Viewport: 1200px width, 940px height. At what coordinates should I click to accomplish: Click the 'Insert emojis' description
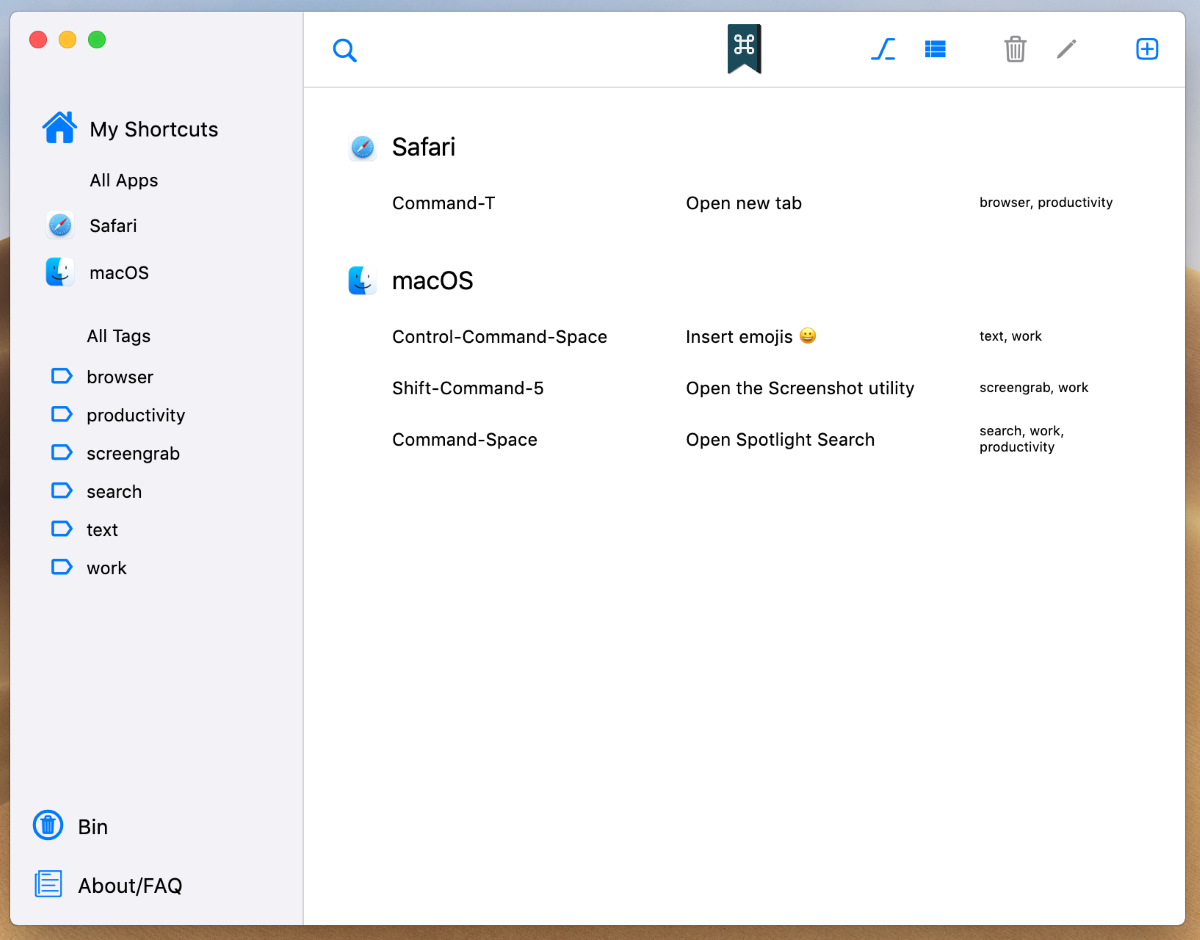(751, 337)
